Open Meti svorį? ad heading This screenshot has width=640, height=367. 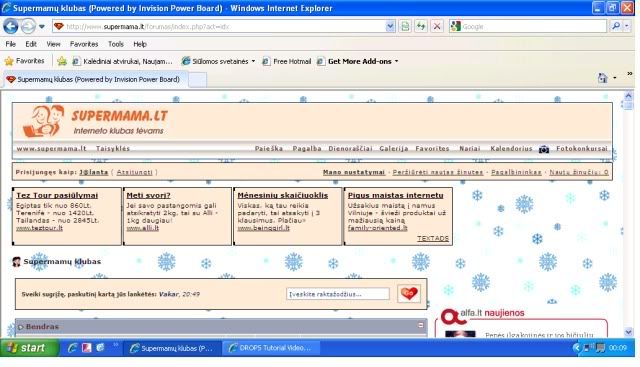pyautogui.click(x=148, y=196)
